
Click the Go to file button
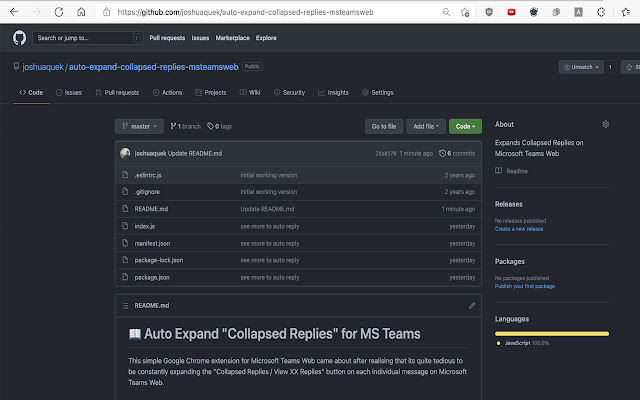click(x=384, y=126)
